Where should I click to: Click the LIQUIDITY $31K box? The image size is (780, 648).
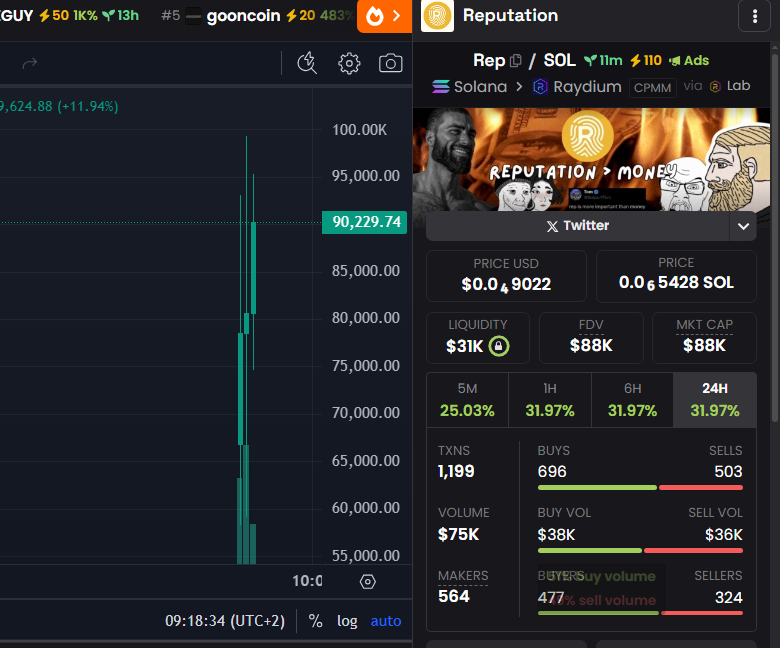coord(478,338)
